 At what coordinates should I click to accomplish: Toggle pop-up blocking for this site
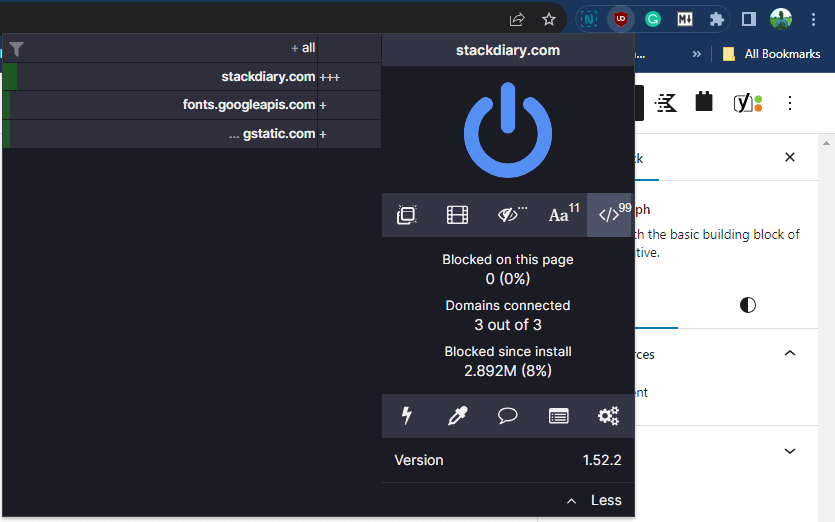pos(406,215)
